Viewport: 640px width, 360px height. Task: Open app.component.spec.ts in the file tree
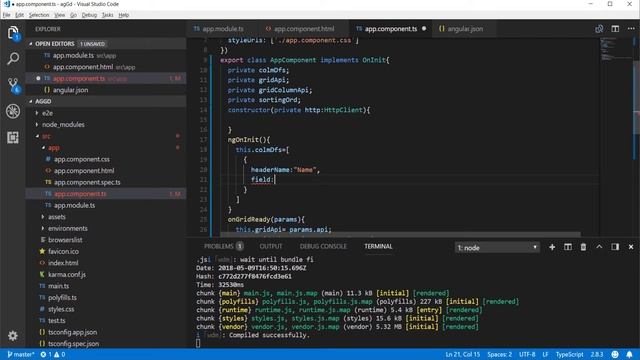(x=87, y=182)
